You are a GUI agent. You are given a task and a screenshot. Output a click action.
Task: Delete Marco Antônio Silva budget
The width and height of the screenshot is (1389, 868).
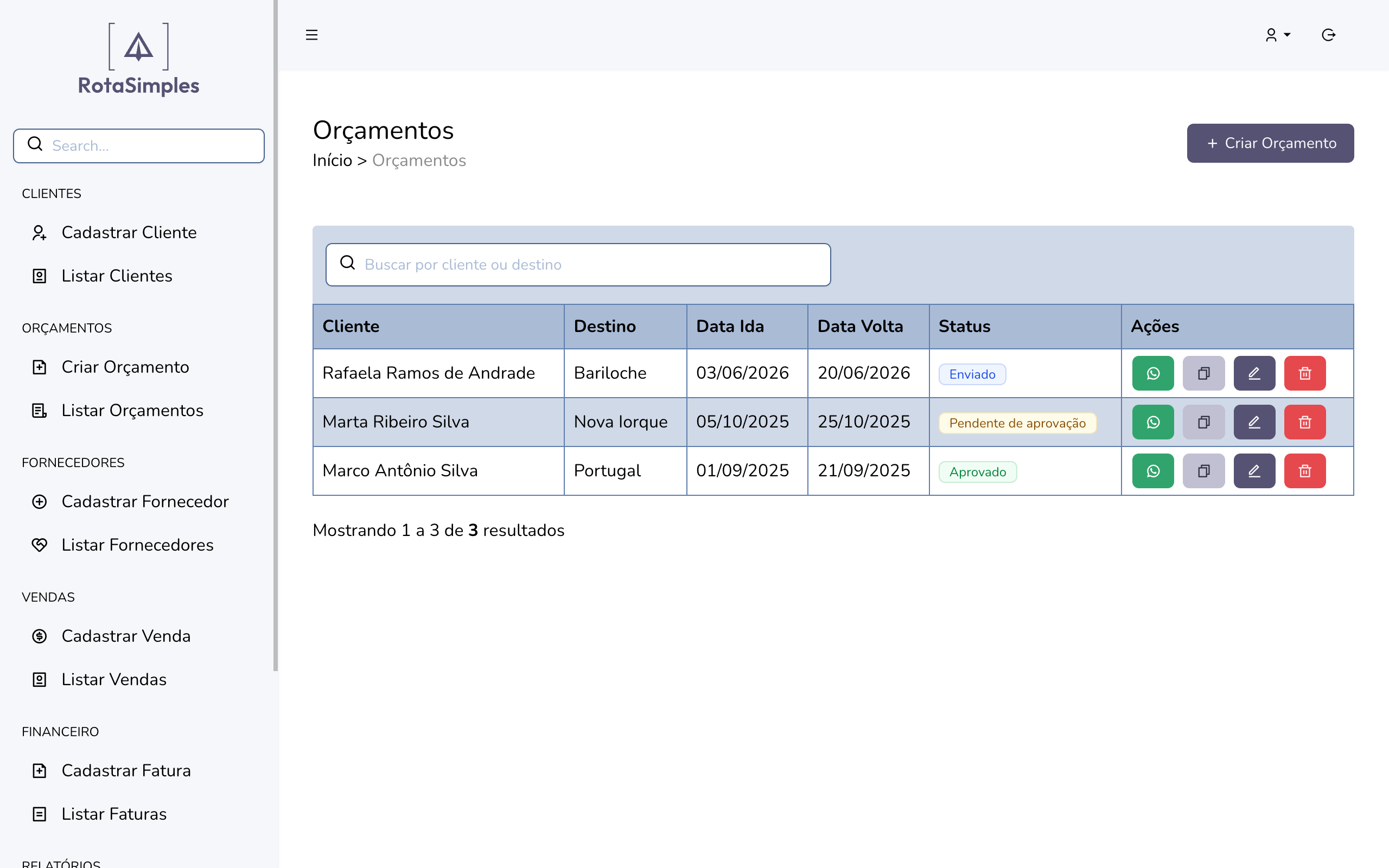point(1304,471)
